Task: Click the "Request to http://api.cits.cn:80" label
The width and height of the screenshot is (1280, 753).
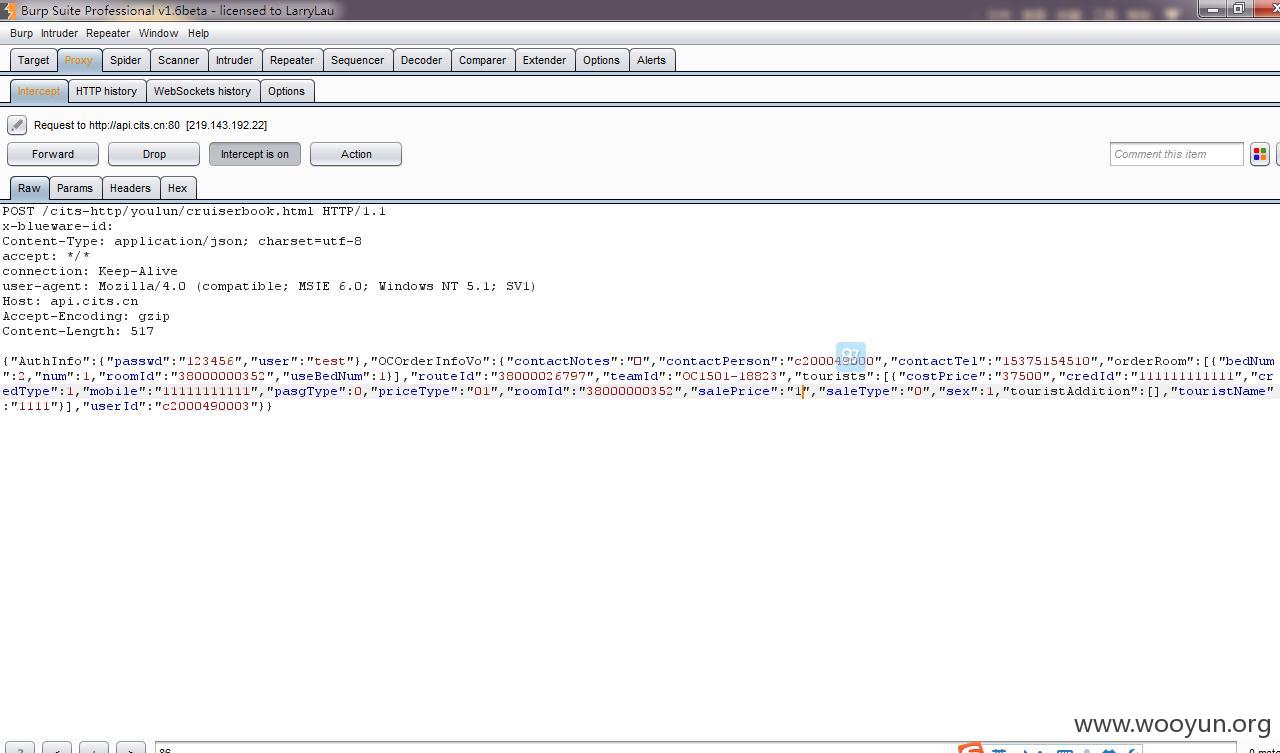Action: (x=107, y=125)
